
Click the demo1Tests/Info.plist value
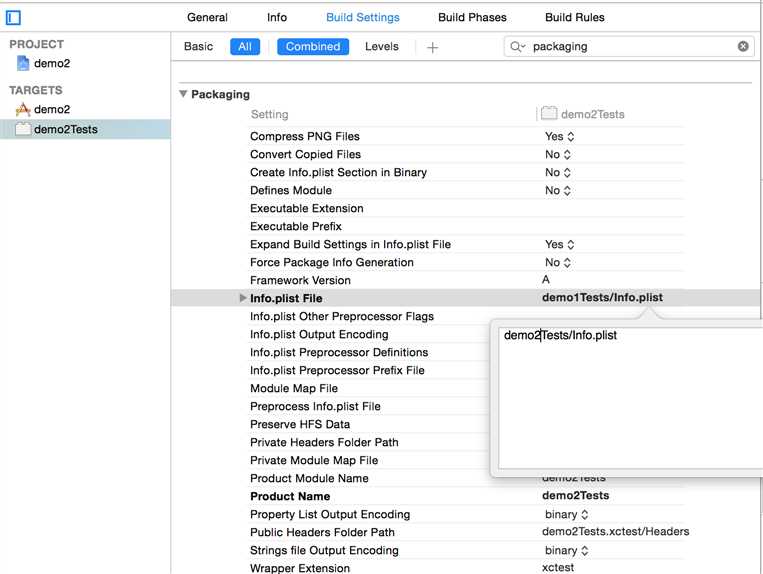(x=602, y=298)
